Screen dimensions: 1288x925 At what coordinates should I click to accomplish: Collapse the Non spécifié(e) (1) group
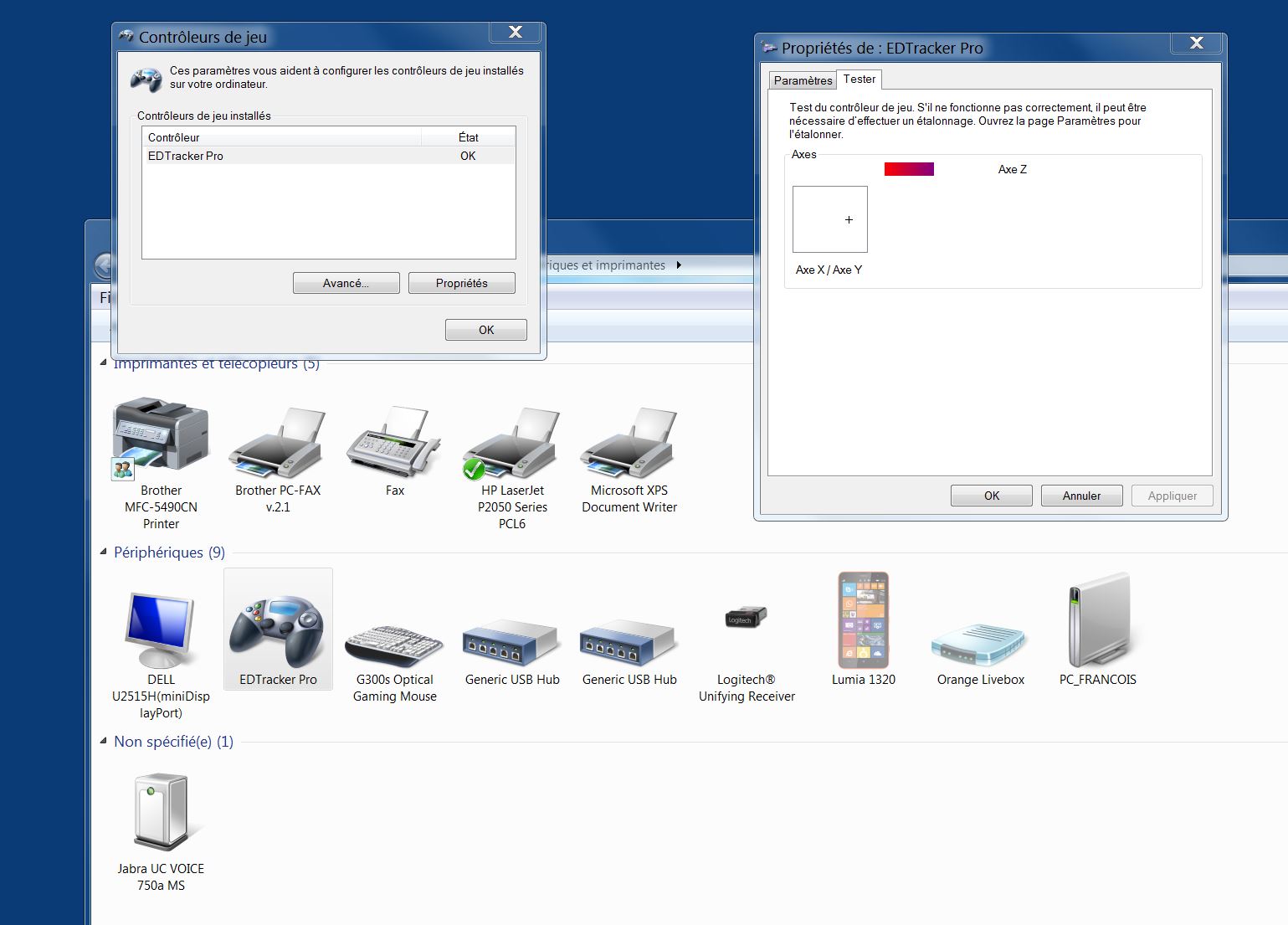104,741
